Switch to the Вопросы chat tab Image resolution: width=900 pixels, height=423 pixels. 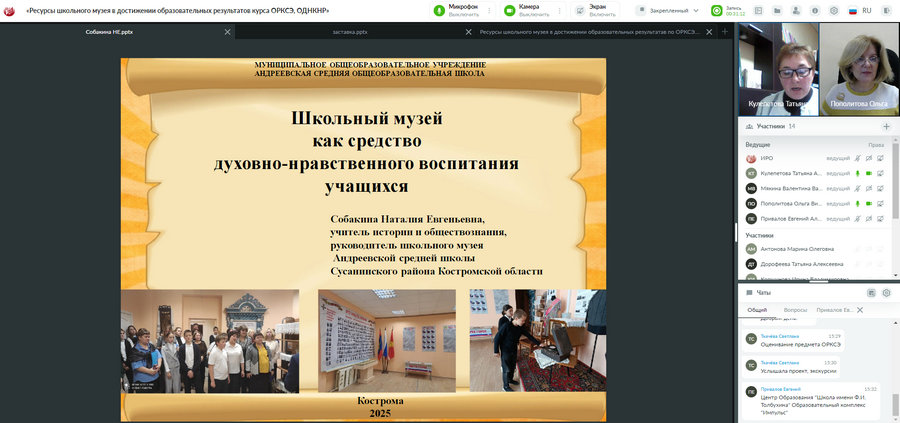(795, 310)
